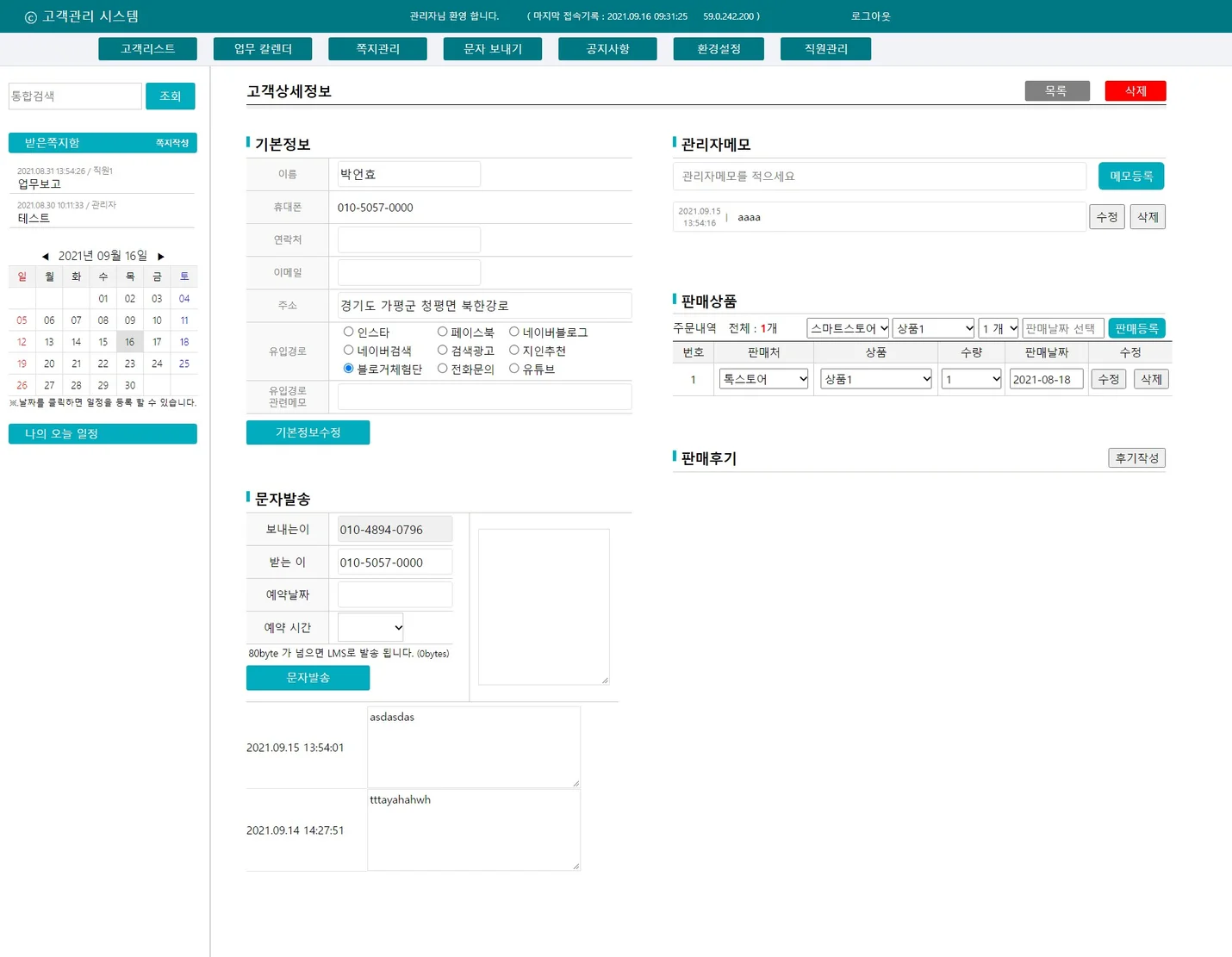Screen dimensions: 1232x957
Task: Click the 받는 이 phone field
Action: (x=395, y=562)
